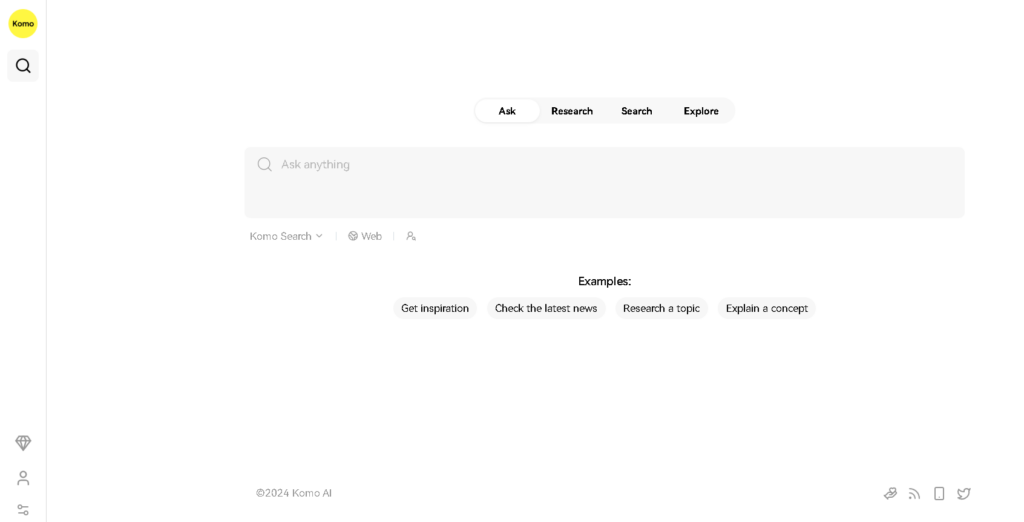The width and height of the screenshot is (1024, 522).
Task: Focus the Ask anything input box
Action: pyautogui.click(x=604, y=181)
